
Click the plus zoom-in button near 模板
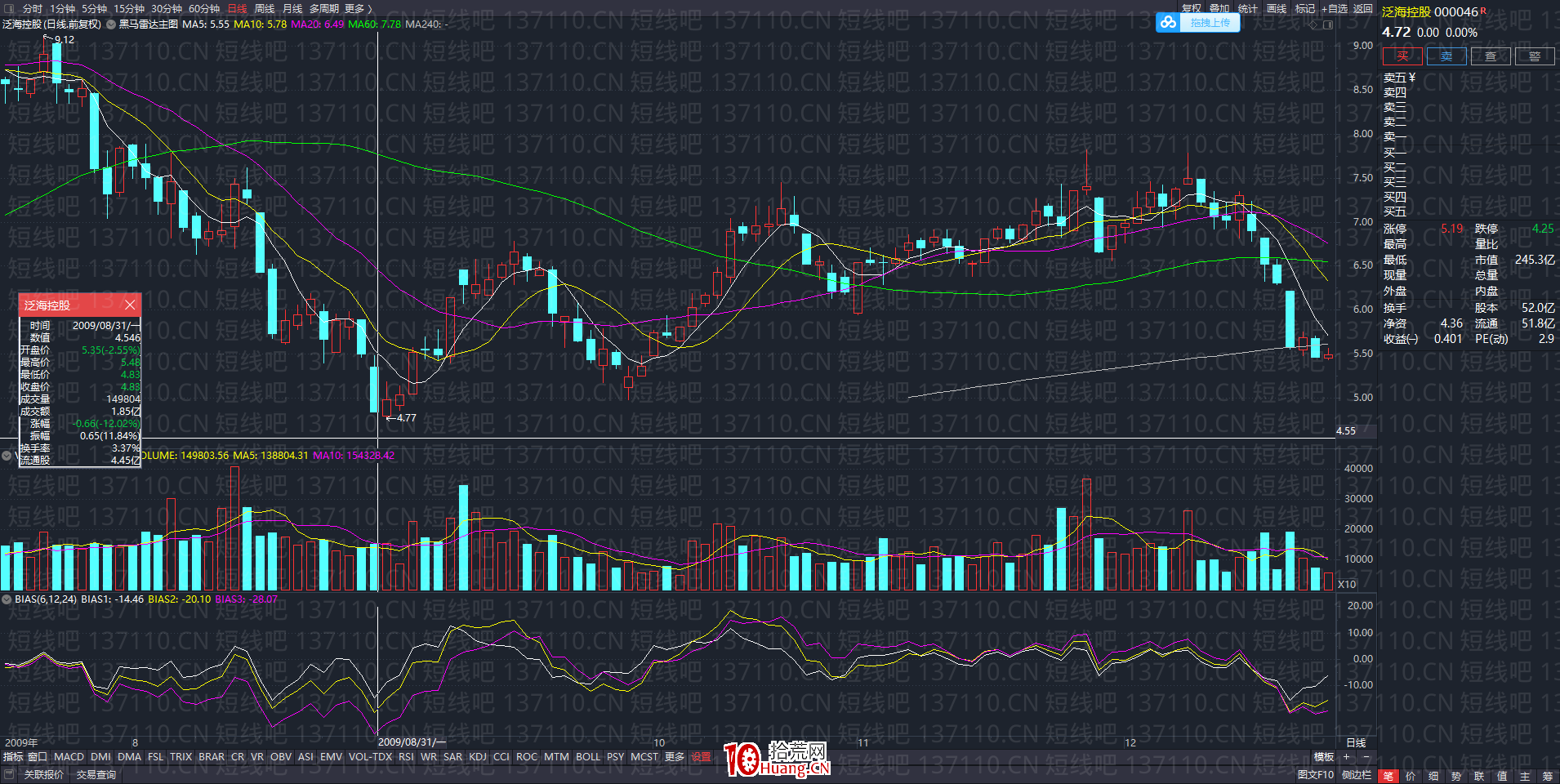click(x=1347, y=757)
